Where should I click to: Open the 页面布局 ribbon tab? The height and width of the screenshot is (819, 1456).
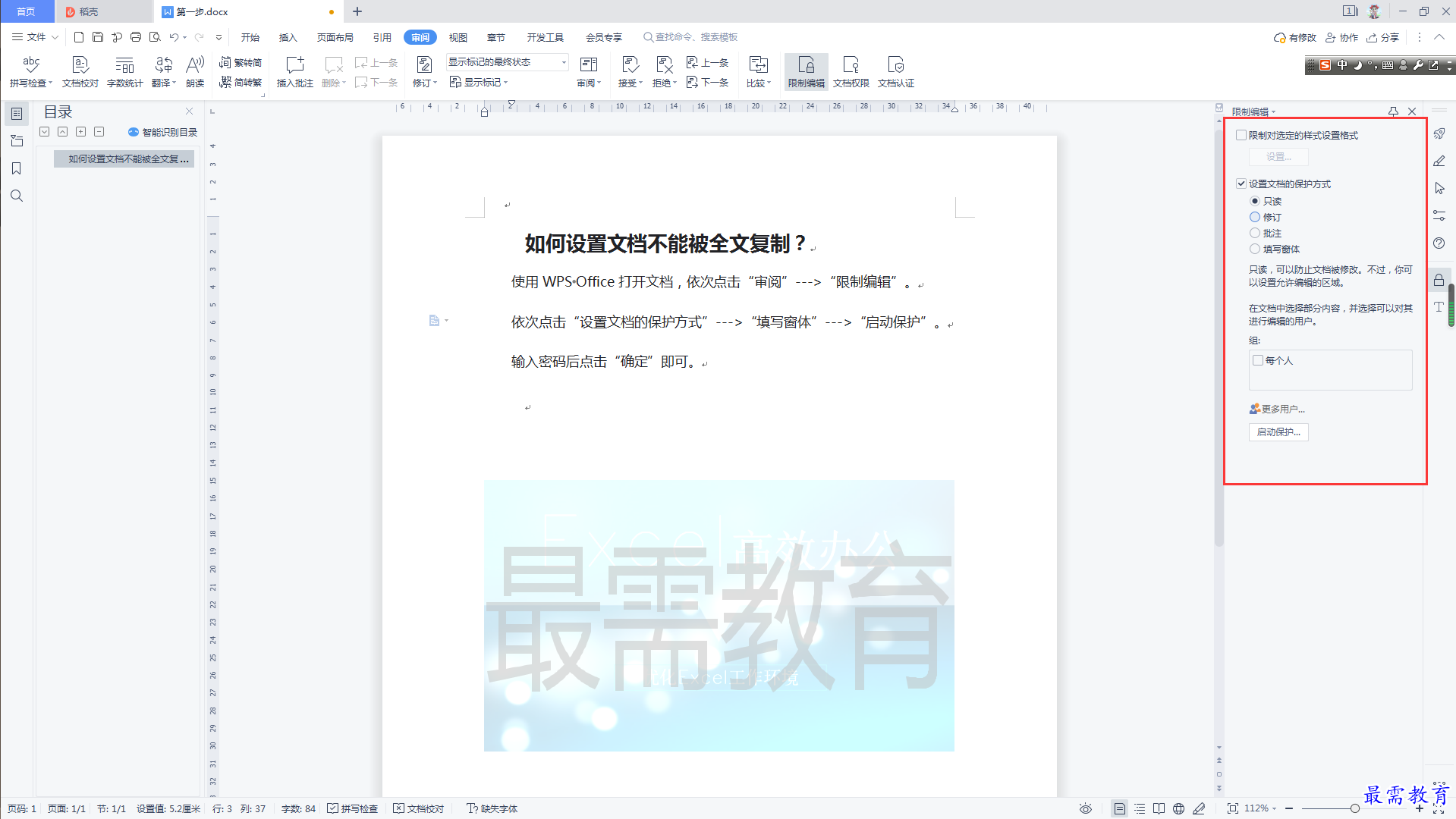[335, 37]
